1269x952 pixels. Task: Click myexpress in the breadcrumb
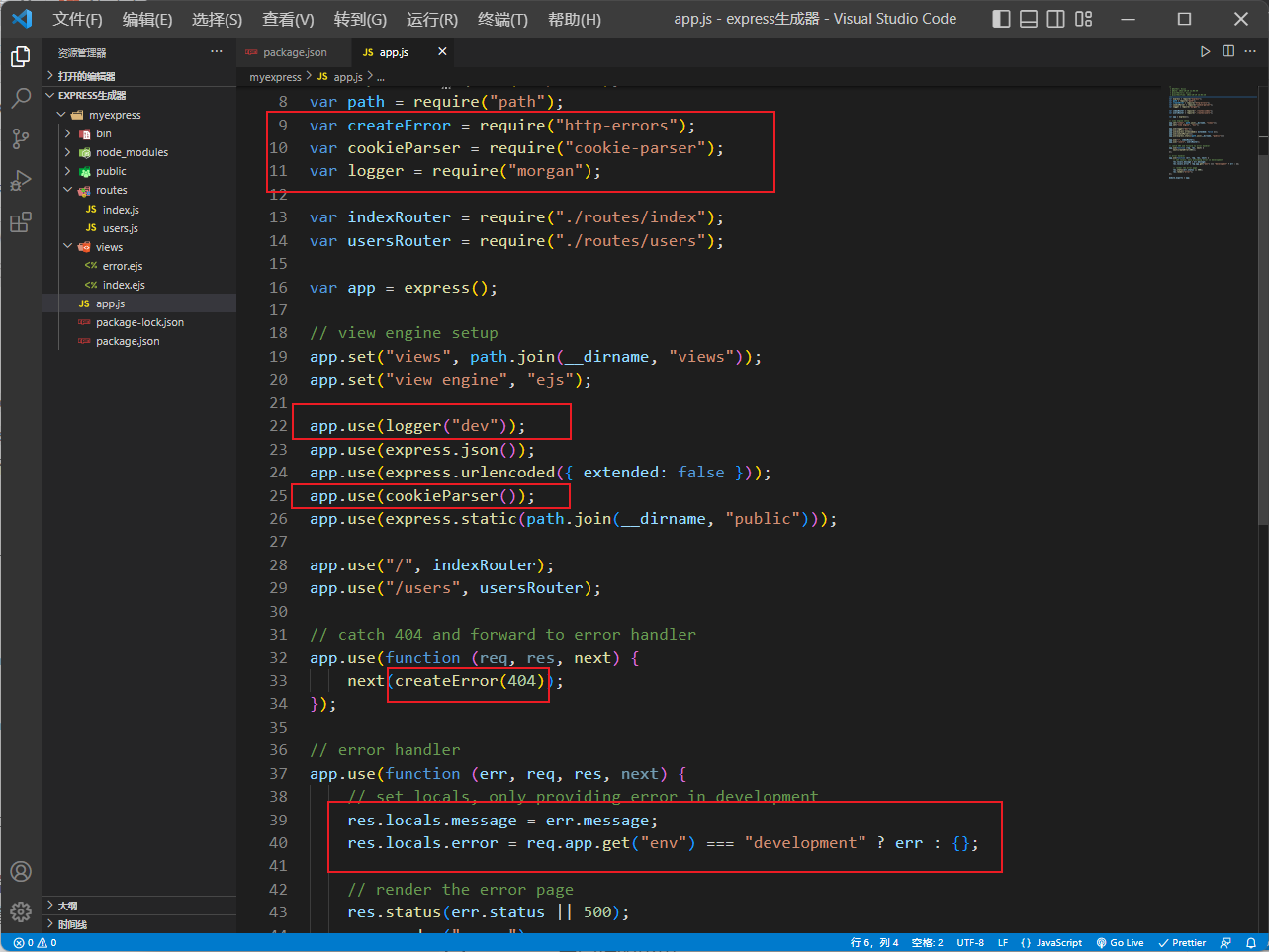tap(275, 77)
